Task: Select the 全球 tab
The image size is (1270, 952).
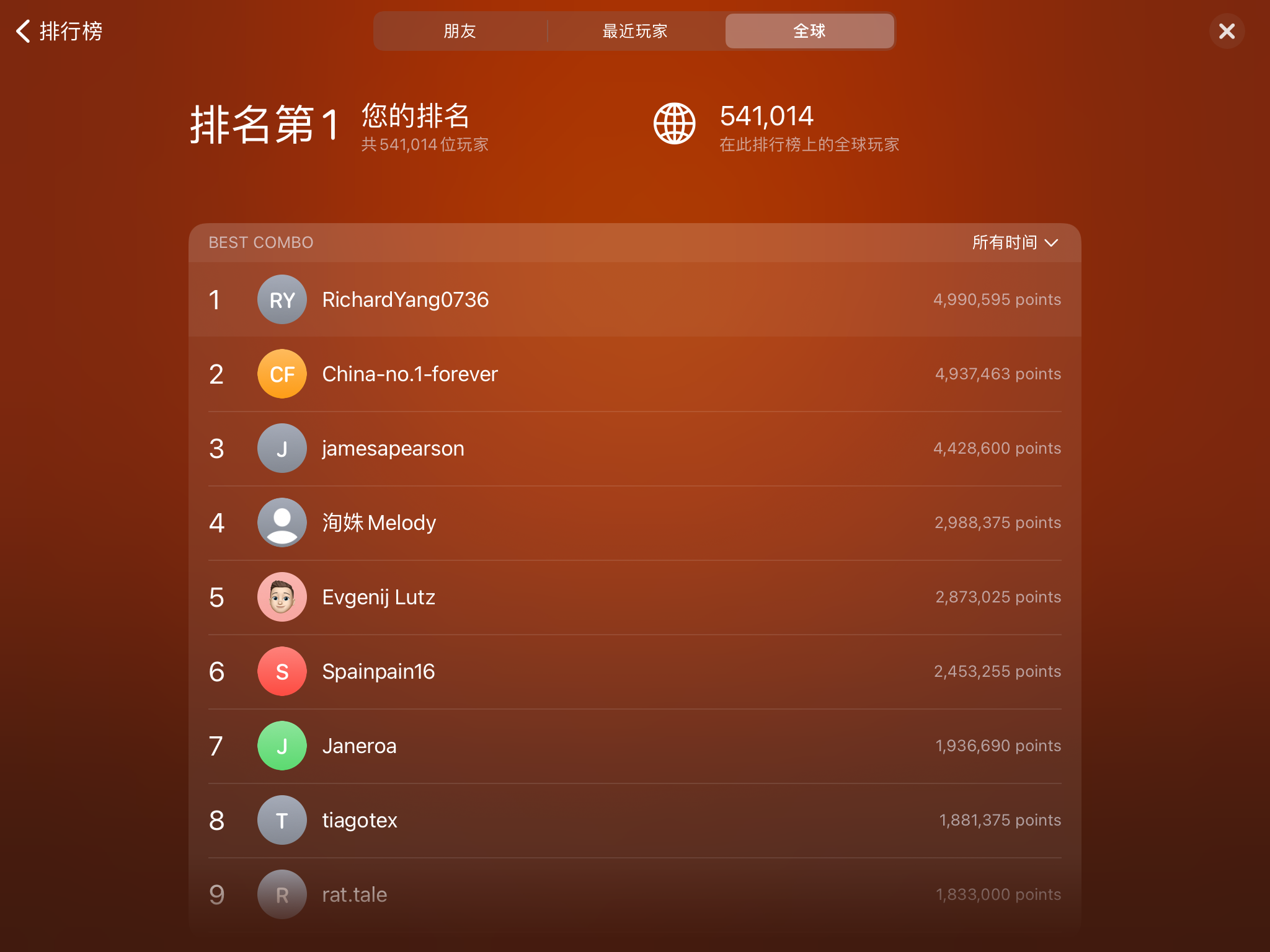Action: (809, 31)
